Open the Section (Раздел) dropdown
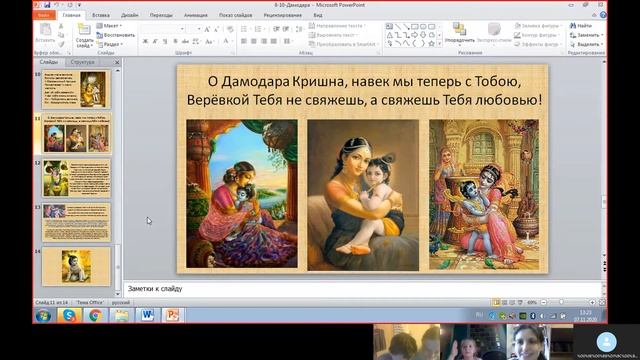 click(x=110, y=44)
